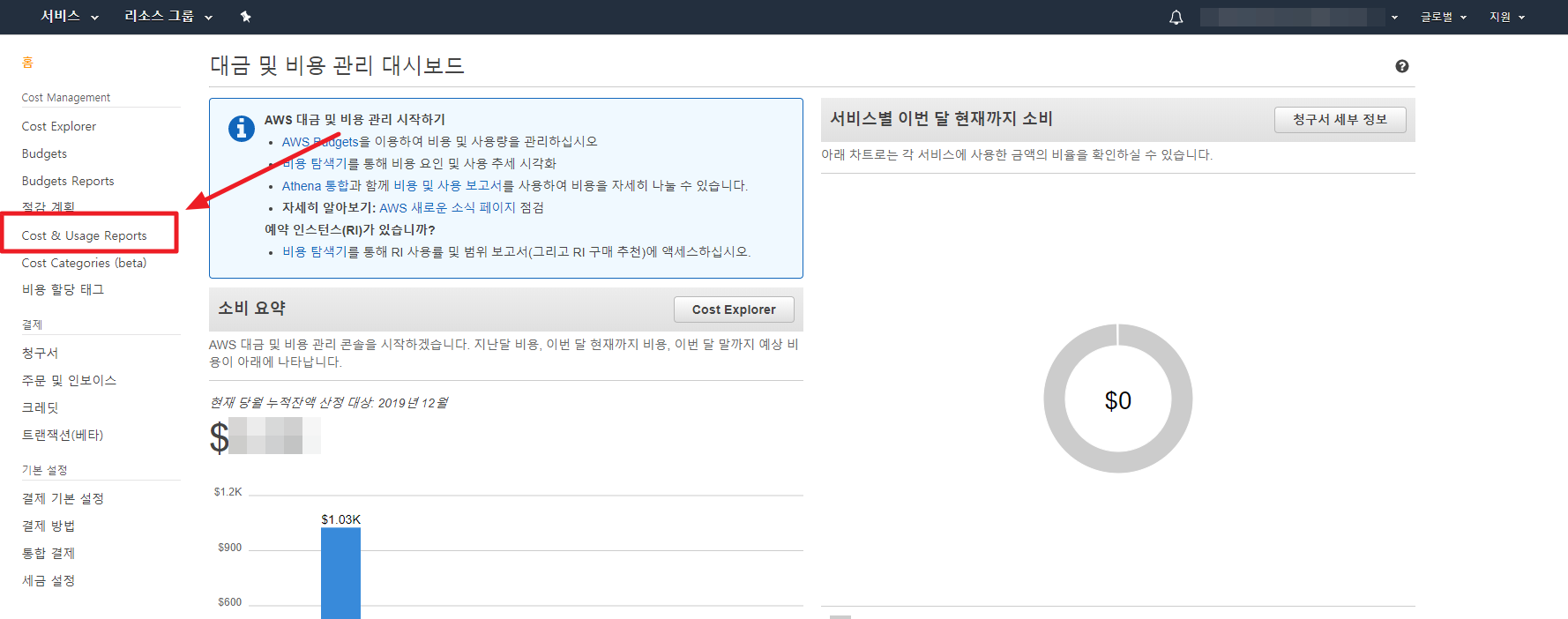Viewport: 1568px width, 619px height.
Task: Expand the 리소스 그룹 dropdown
Action: pos(168,17)
